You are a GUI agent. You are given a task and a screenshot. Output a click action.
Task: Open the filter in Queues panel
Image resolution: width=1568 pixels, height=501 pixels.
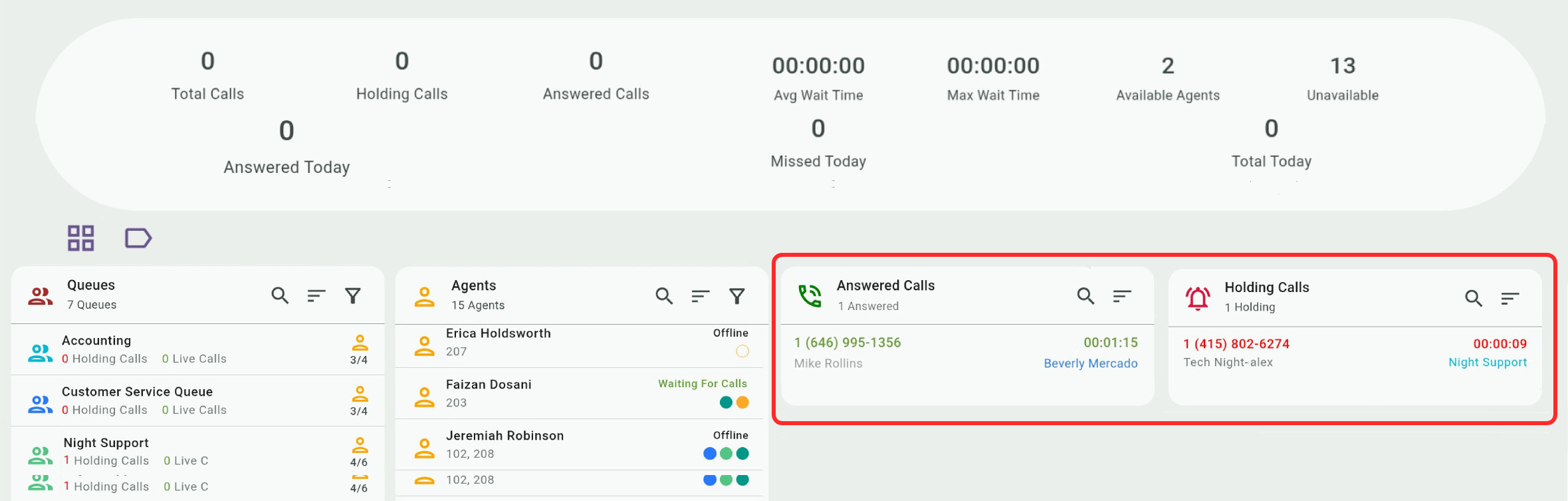(x=353, y=295)
